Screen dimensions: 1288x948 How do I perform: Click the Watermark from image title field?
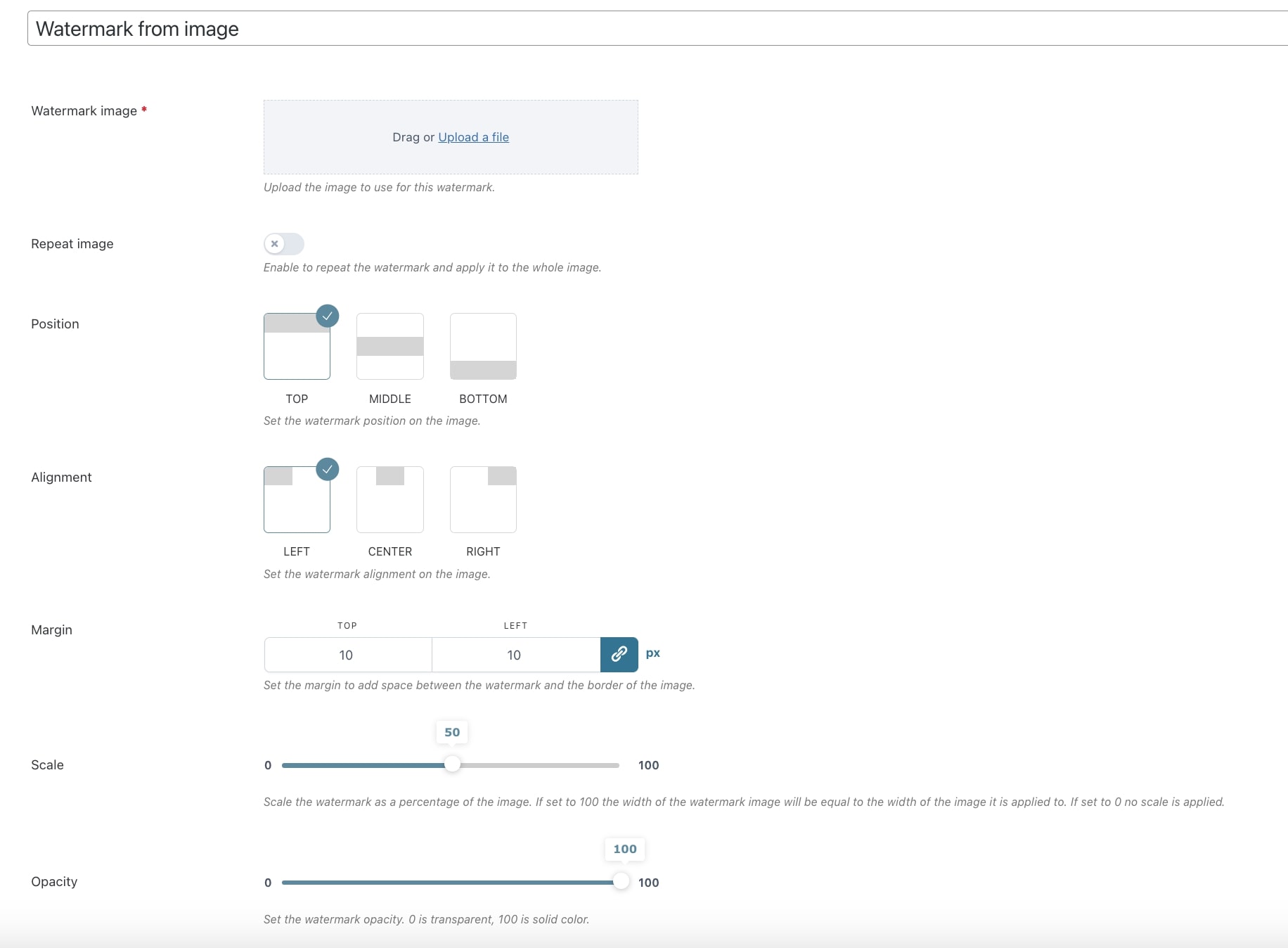click(657, 29)
